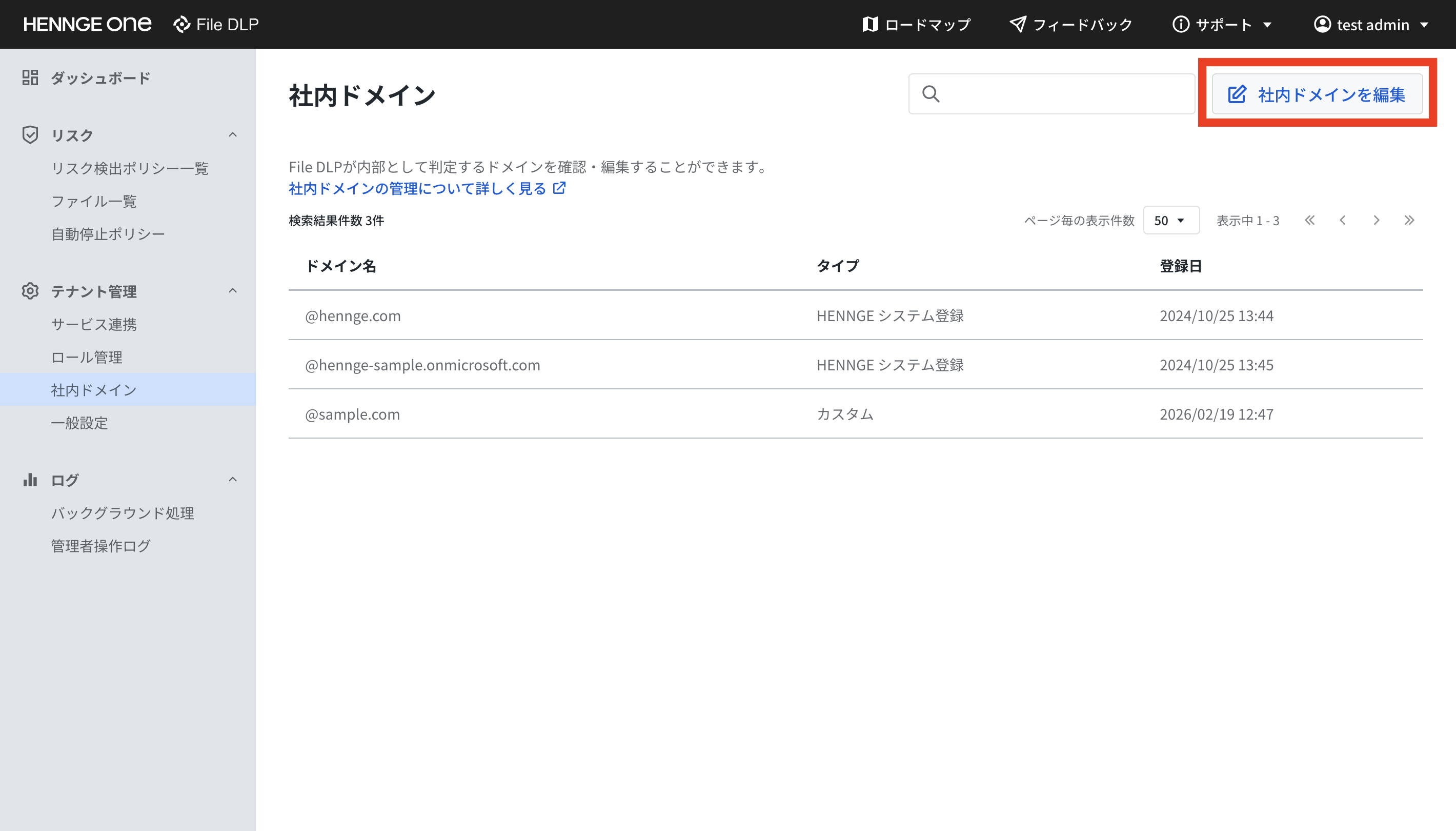The width and height of the screenshot is (1456, 831).
Task: Click the external link icon beside 詳しく見る
Action: [x=559, y=188]
